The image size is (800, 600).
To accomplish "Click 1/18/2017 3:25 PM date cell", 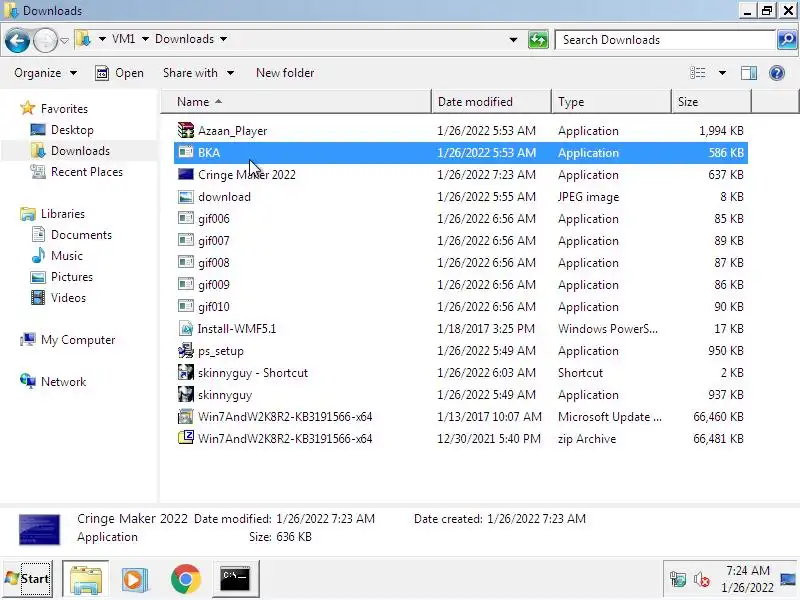I will [x=486, y=329].
